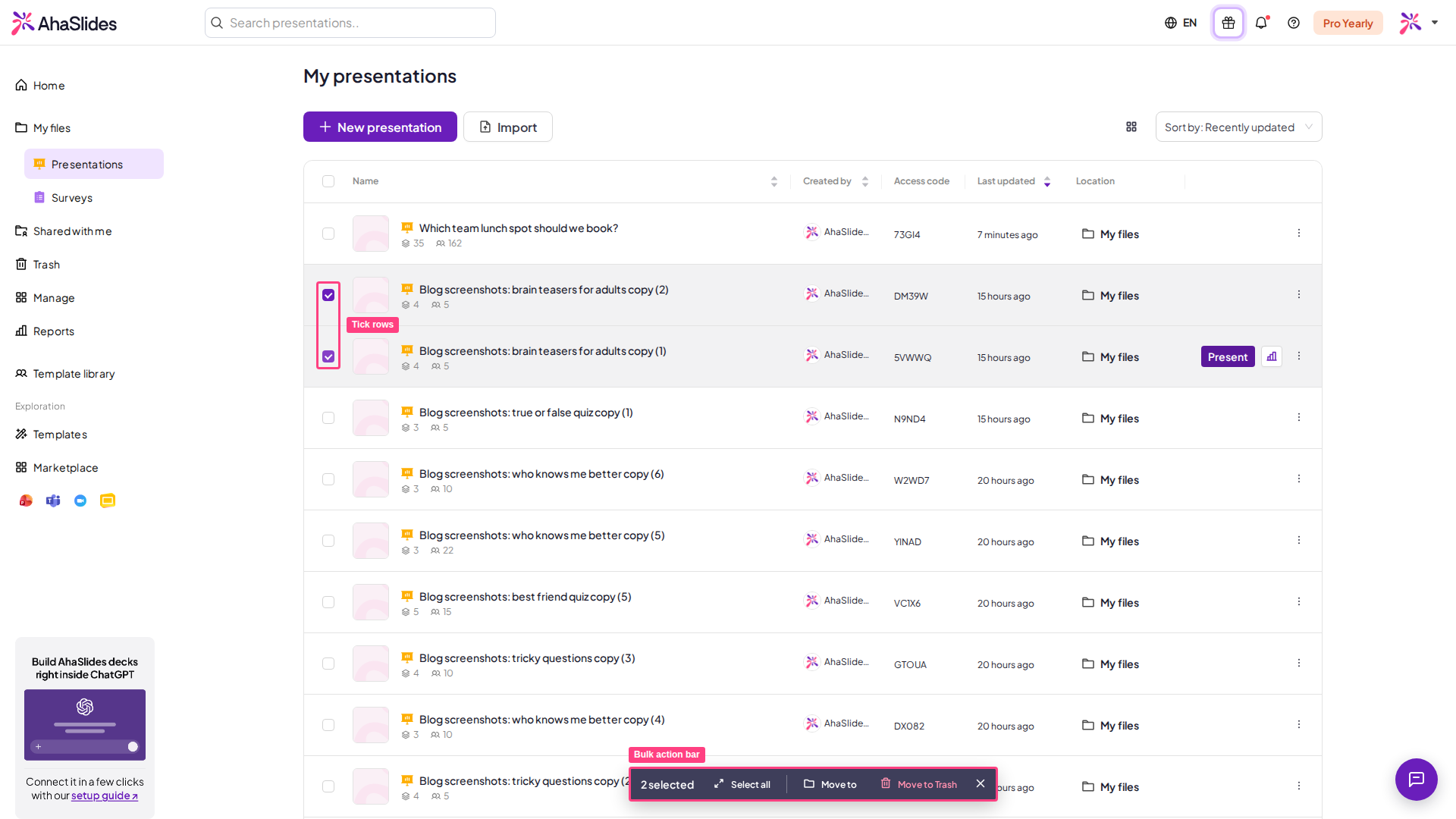View report chart icon beside Present button

coord(1272,356)
